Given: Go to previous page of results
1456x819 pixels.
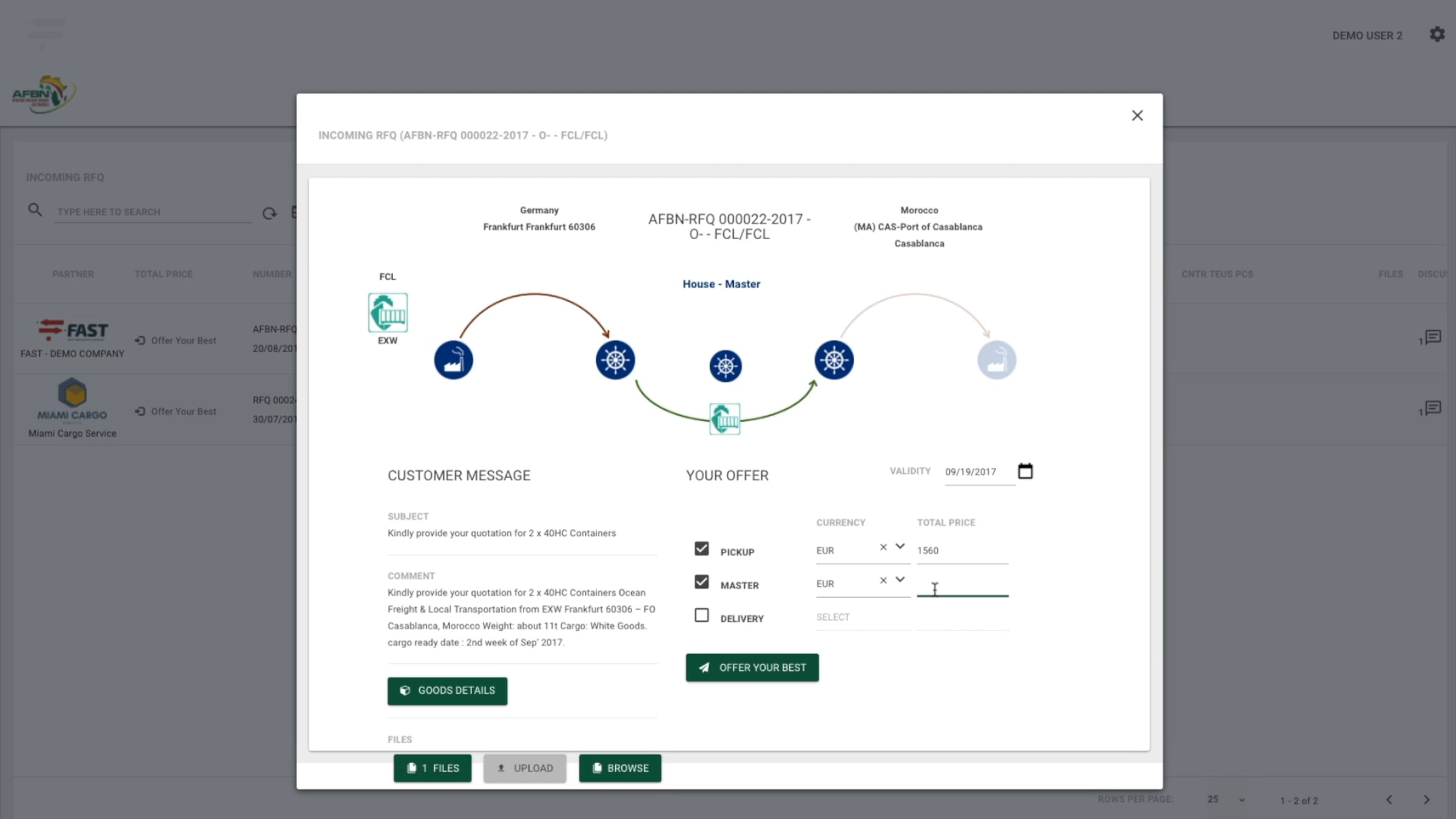Looking at the screenshot, I should pos(1389,800).
